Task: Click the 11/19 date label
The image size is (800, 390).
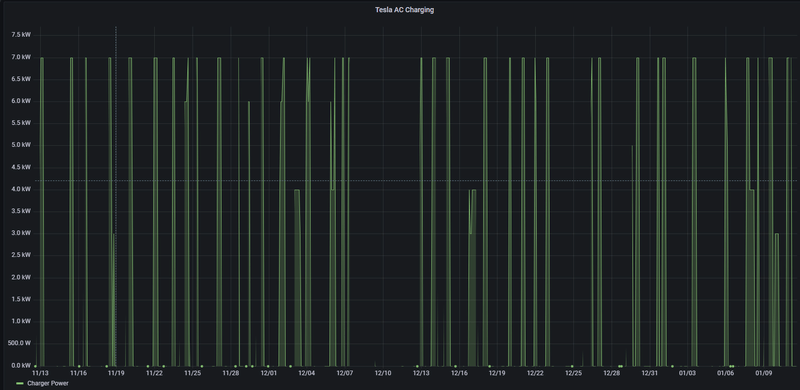Action: [x=116, y=373]
